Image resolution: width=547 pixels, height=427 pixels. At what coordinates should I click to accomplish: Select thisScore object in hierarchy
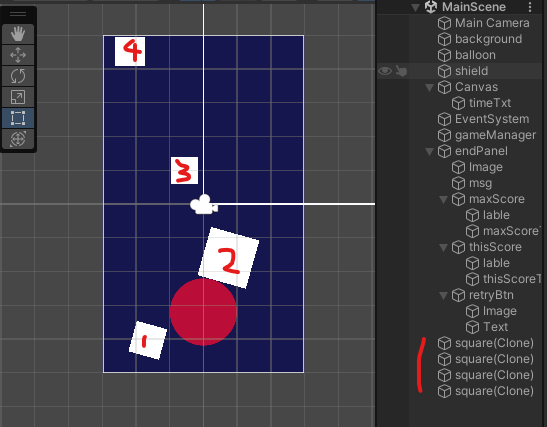[495, 247]
